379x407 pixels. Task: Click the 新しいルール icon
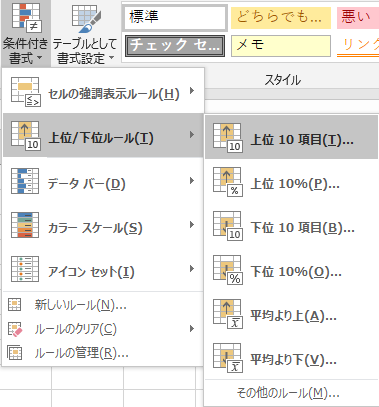(14, 304)
